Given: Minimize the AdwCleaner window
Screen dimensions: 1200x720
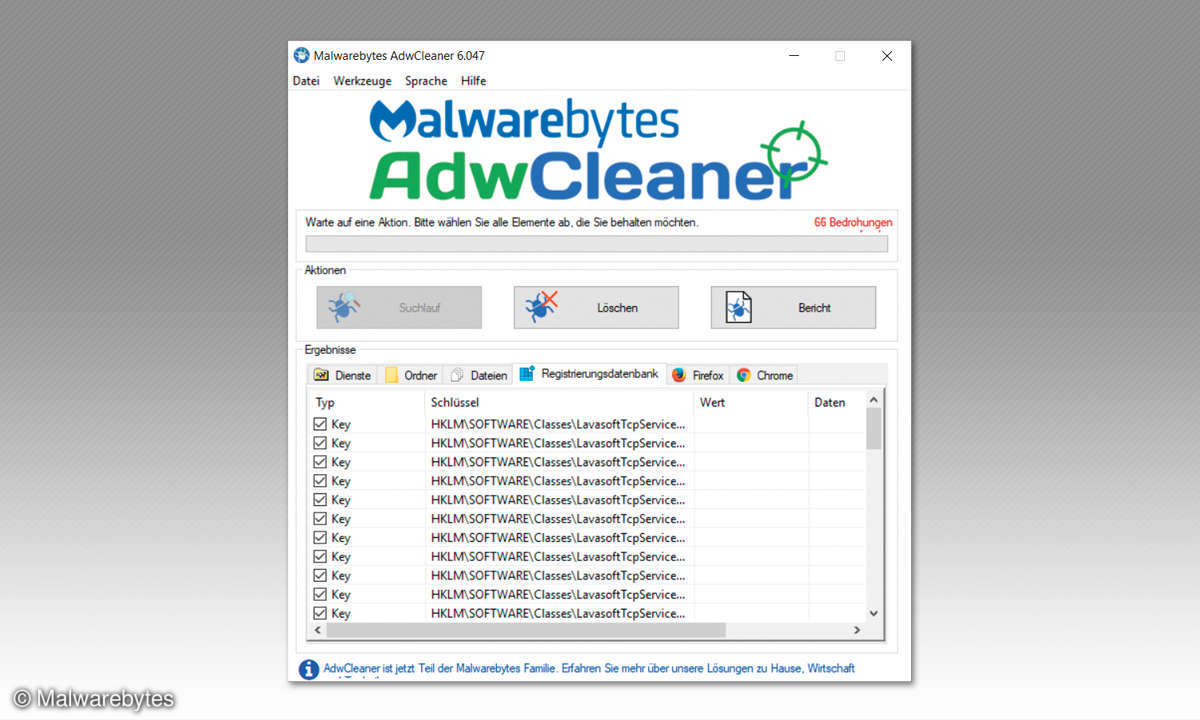Looking at the screenshot, I should 793,56.
